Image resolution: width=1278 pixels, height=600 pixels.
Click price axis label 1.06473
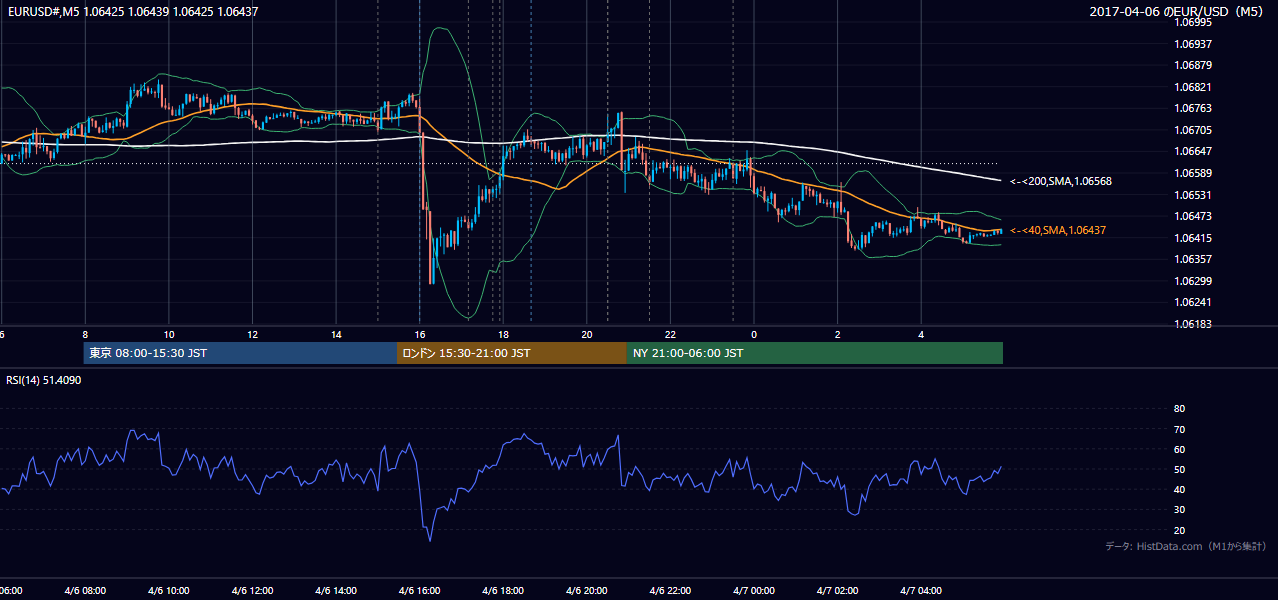(1193, 216)
